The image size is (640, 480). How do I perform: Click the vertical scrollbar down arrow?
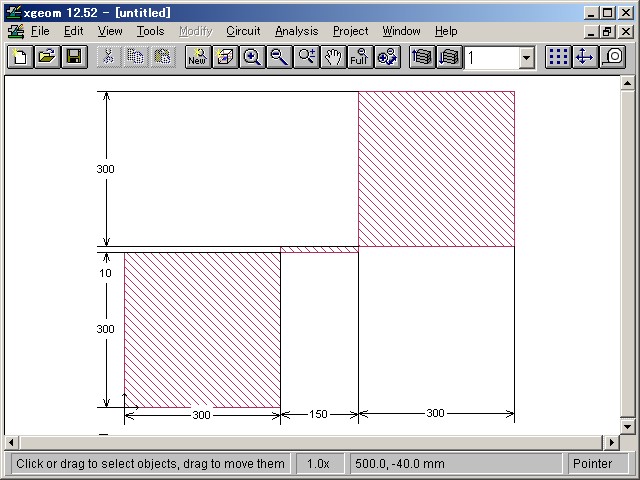tap(627, 427)
